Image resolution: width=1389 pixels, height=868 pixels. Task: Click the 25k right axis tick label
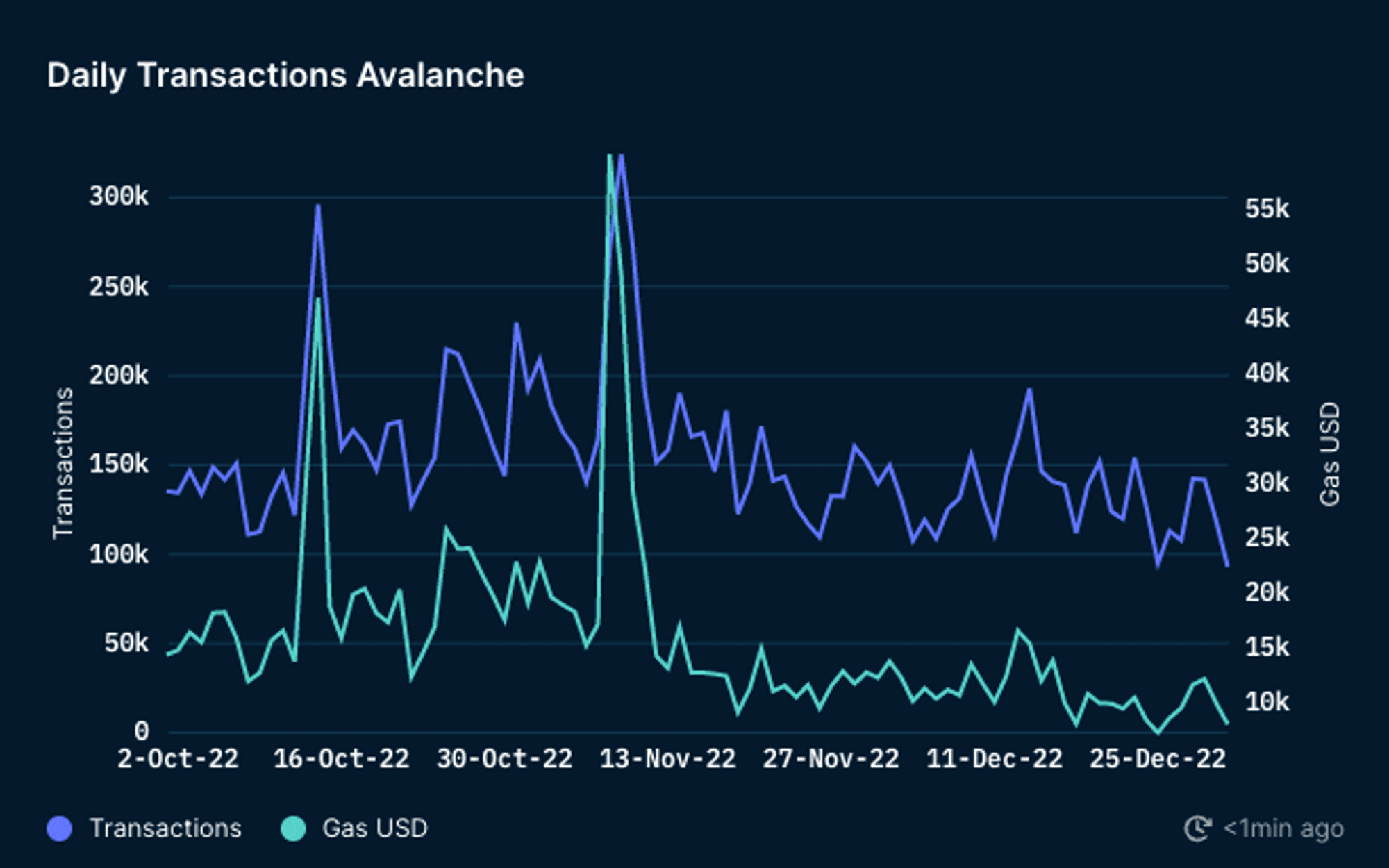[x=1267, y=537]
